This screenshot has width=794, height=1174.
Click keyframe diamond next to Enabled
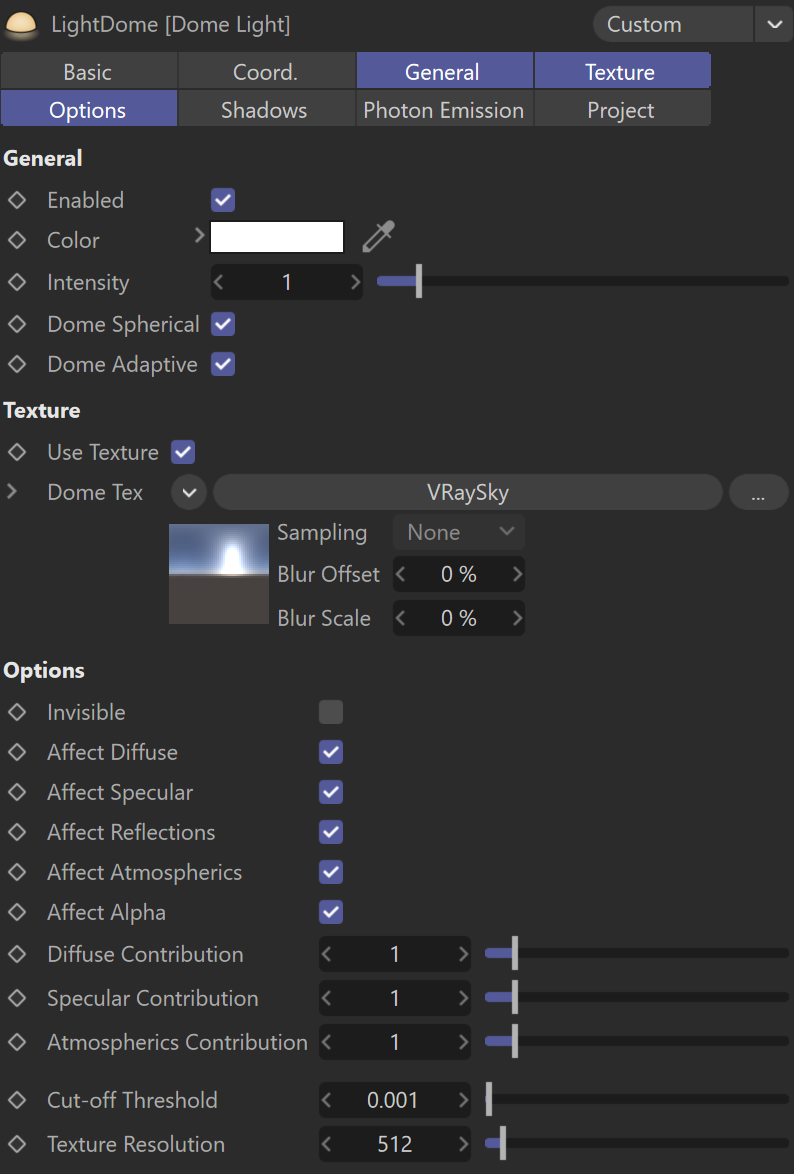point(17,200)
